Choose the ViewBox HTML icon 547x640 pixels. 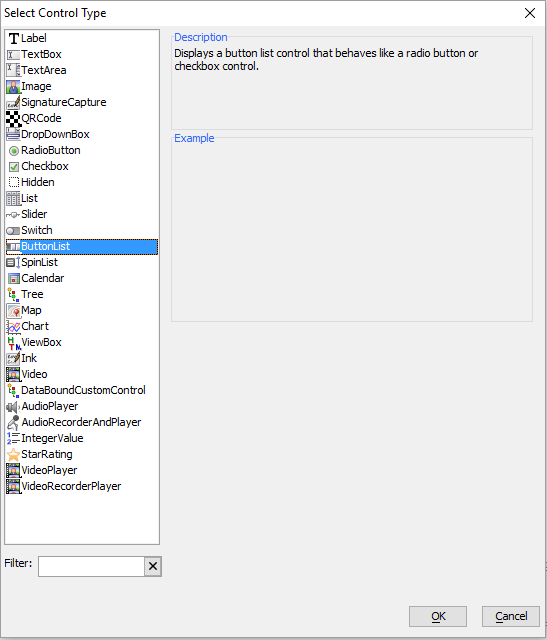tap(13, 342)
